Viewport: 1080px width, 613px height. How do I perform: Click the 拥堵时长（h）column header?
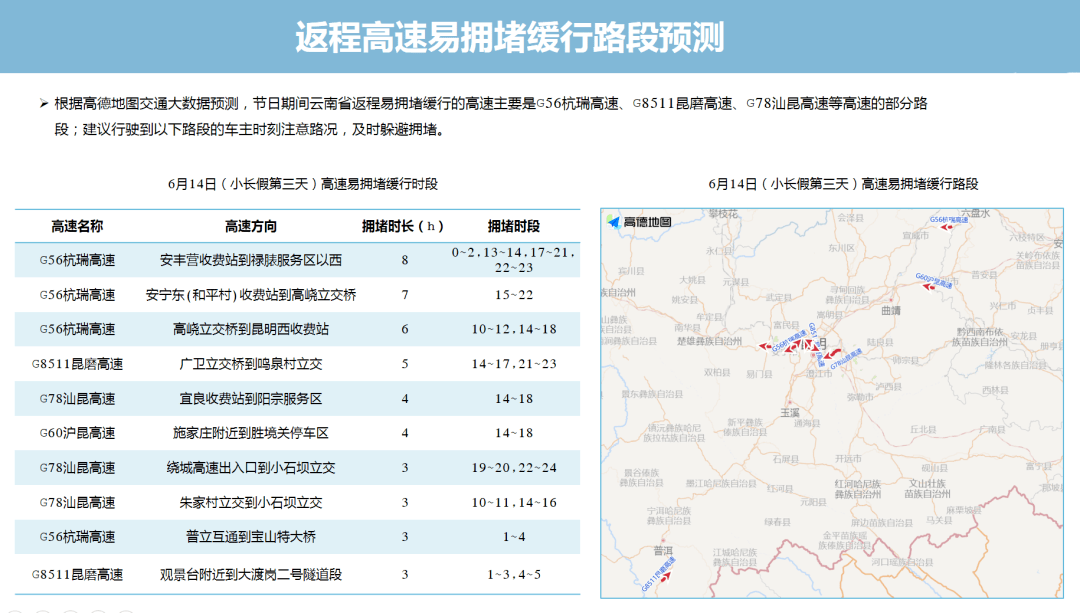tap(404, 226)
